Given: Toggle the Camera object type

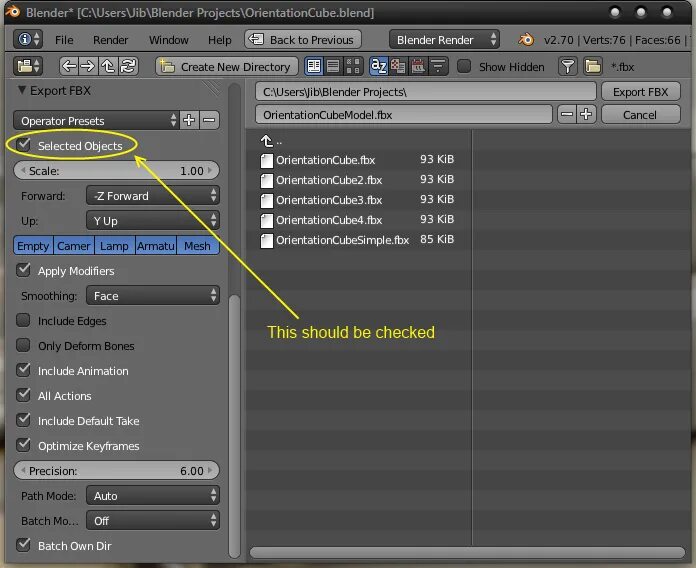Looking at the screenshot, I should [74, 245].
